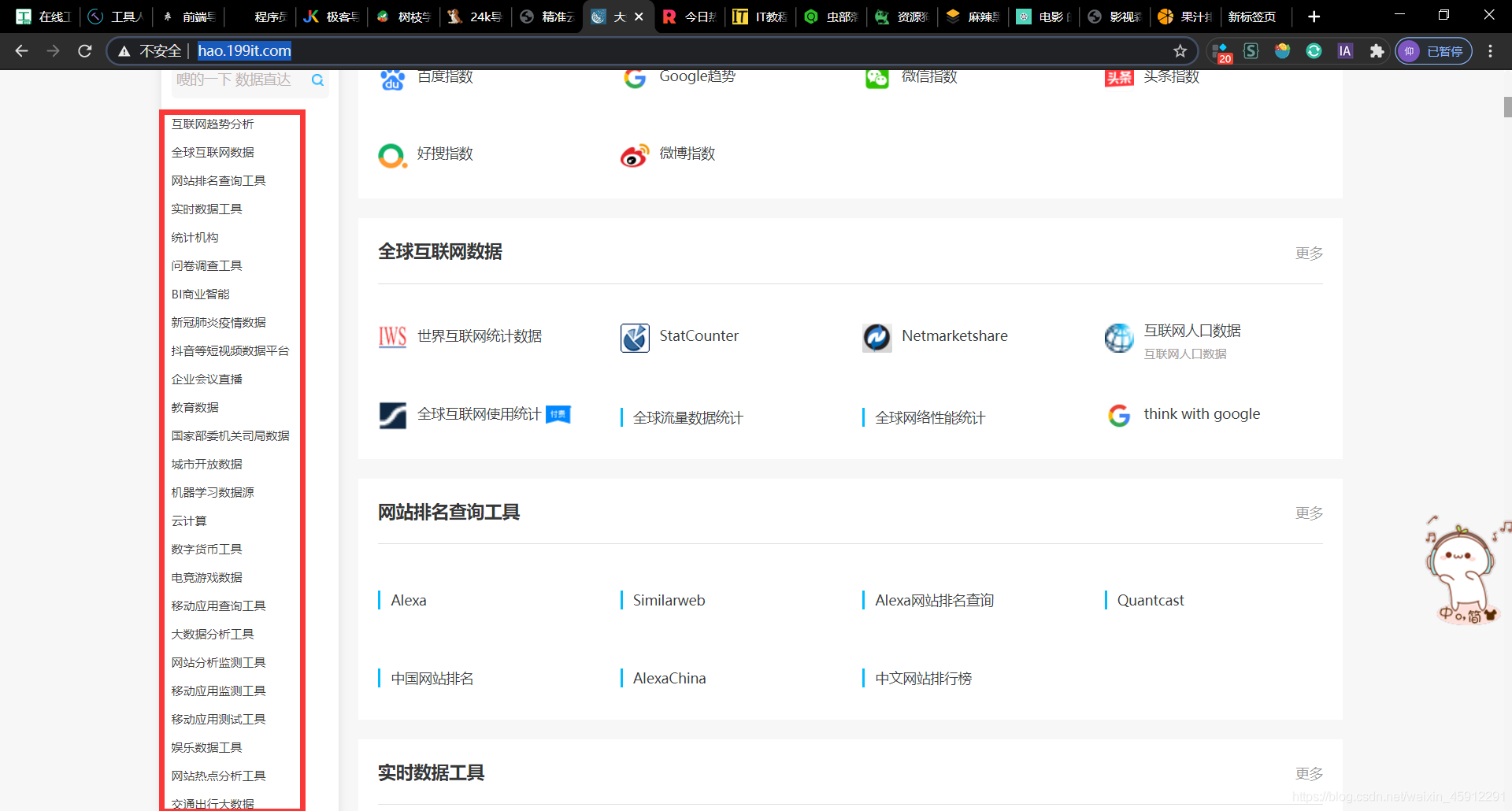
Task: Select 互联网趋势分析 in sidebar
Action: coord(213,124)
